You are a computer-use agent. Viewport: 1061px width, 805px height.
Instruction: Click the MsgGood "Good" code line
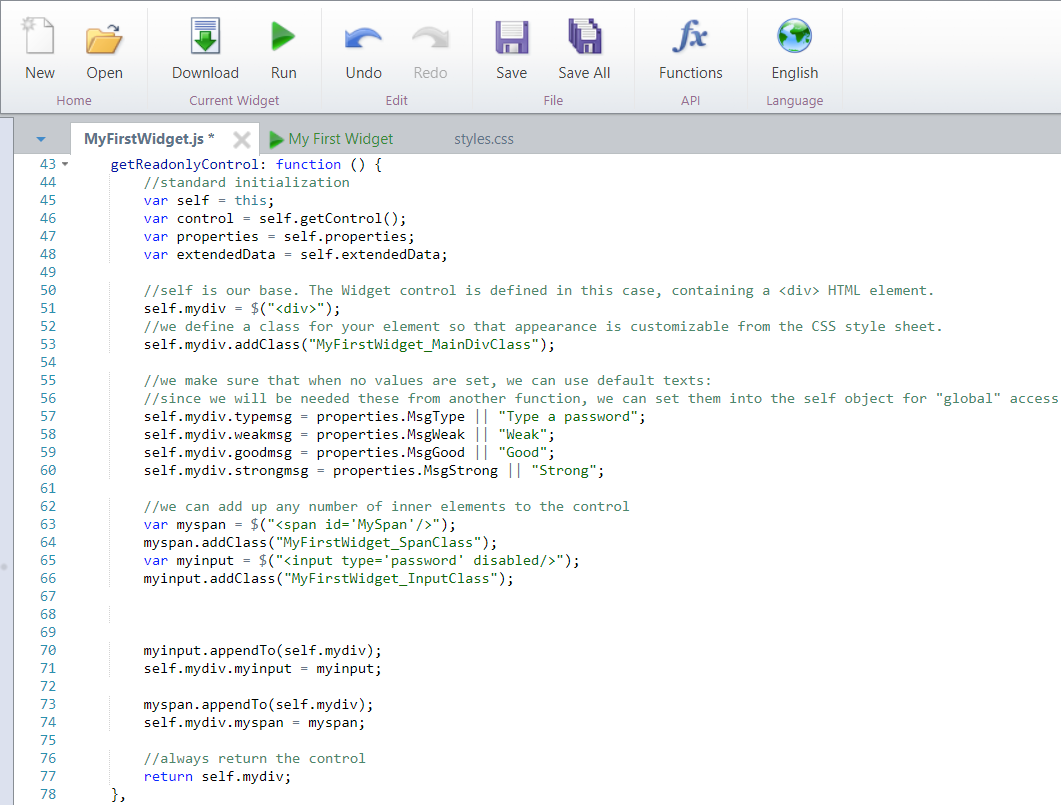pyautogui.click(x=349, y=453)
